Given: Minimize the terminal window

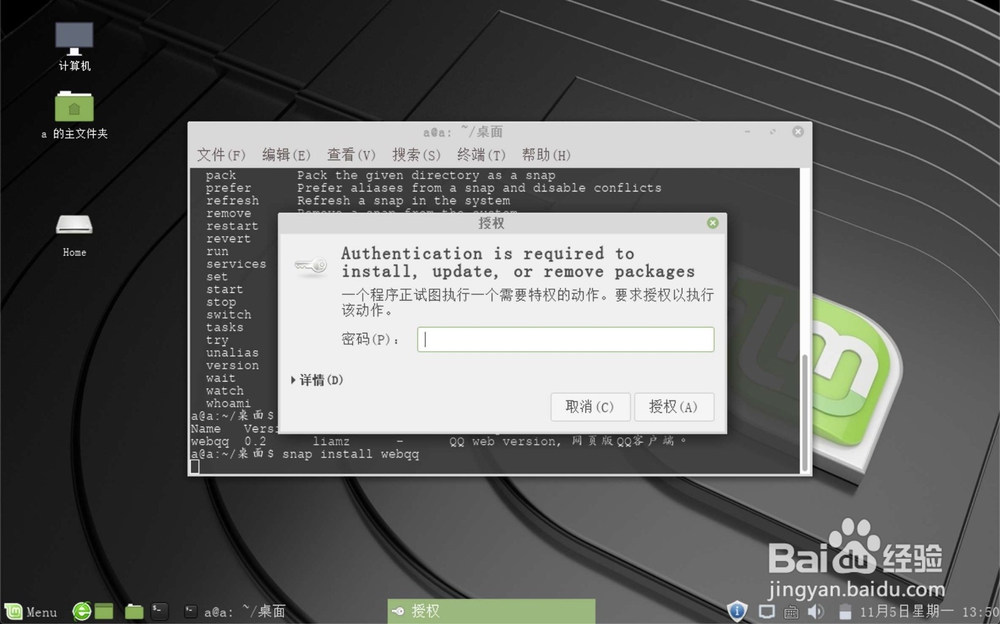Looking at the screenshot, I should point(747,131).
